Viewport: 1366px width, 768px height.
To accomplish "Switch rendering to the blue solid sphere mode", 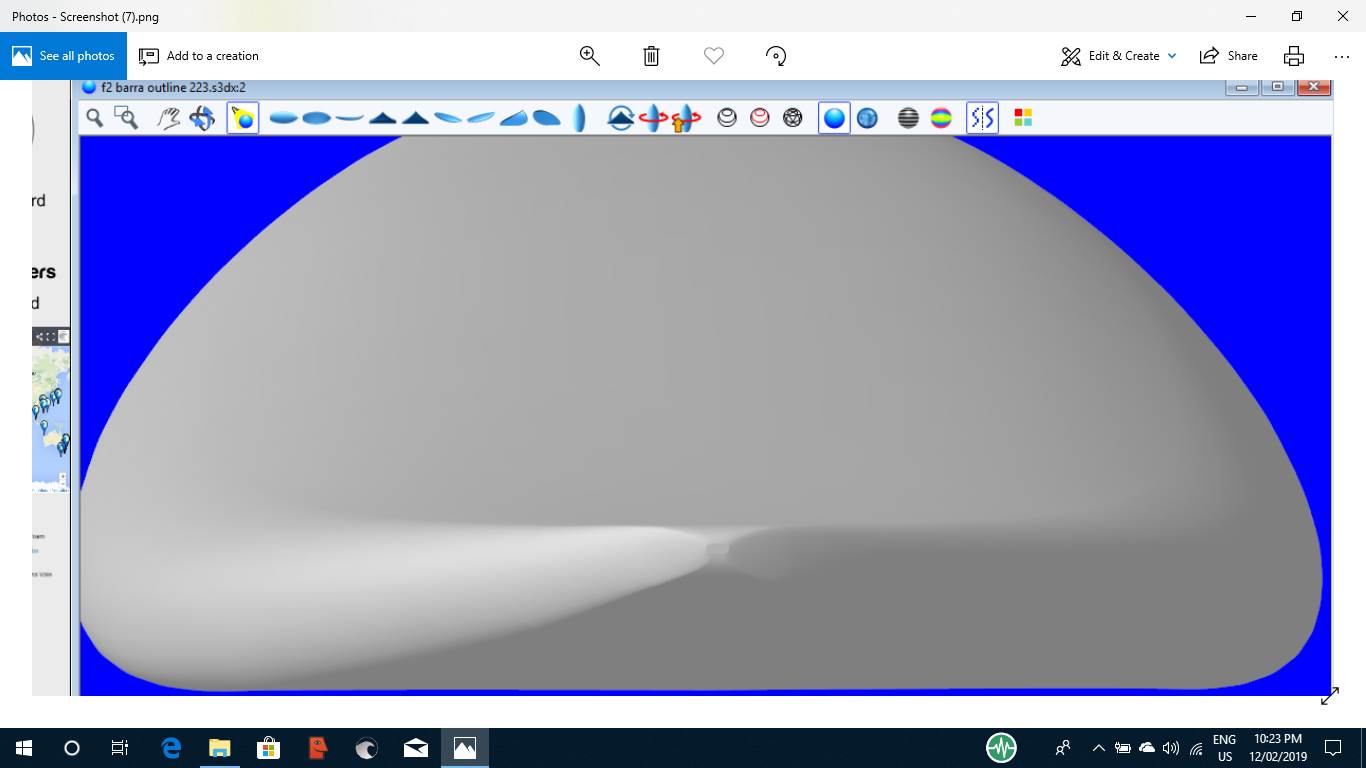I will [x=834, y=117].
